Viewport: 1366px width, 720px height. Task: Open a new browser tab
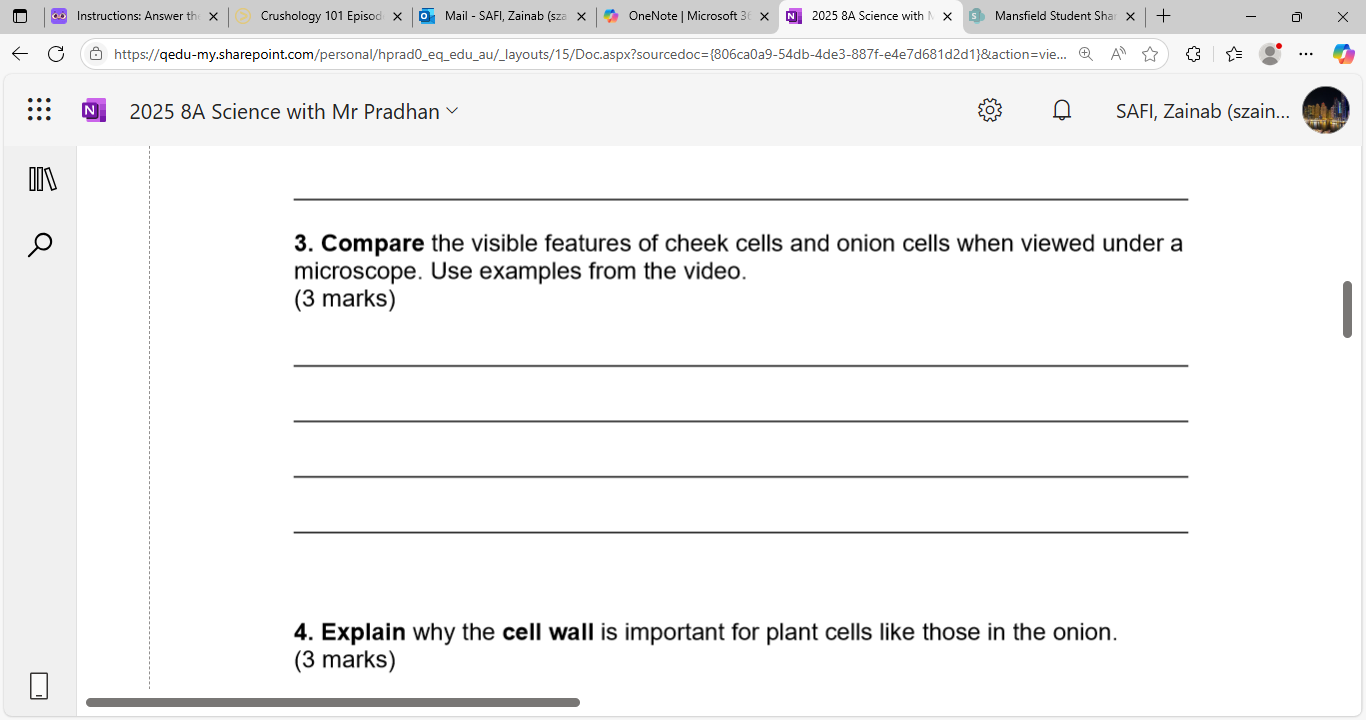[x=1163, y=16]
